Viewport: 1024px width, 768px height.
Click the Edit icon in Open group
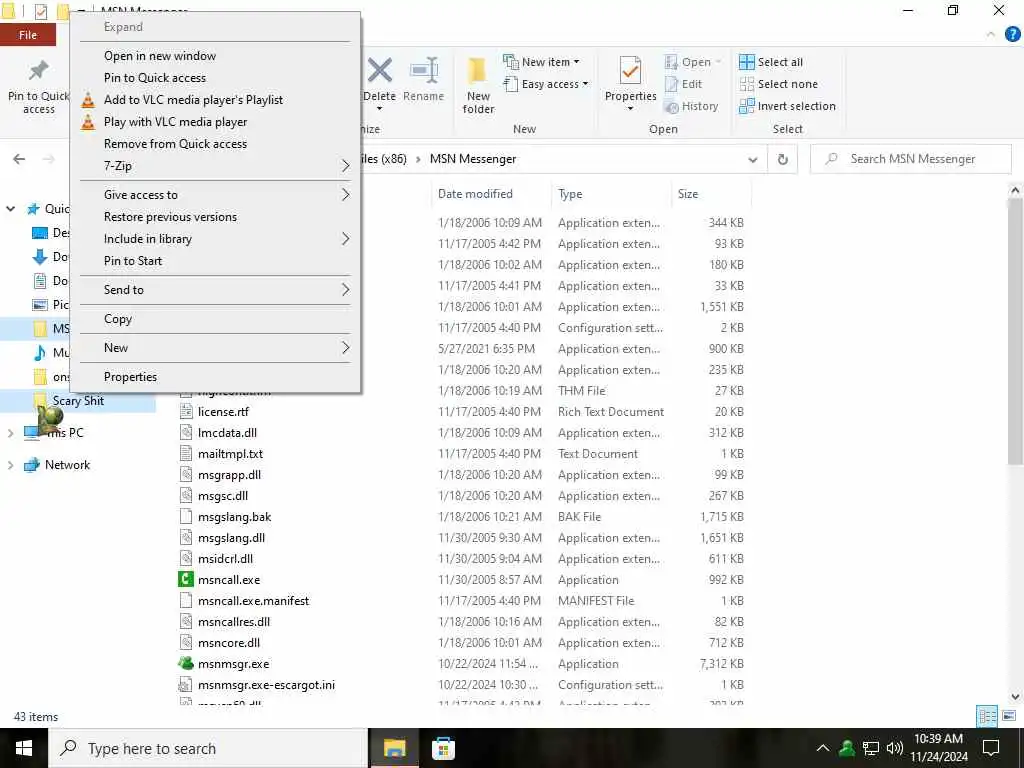(x=671, y=84)
